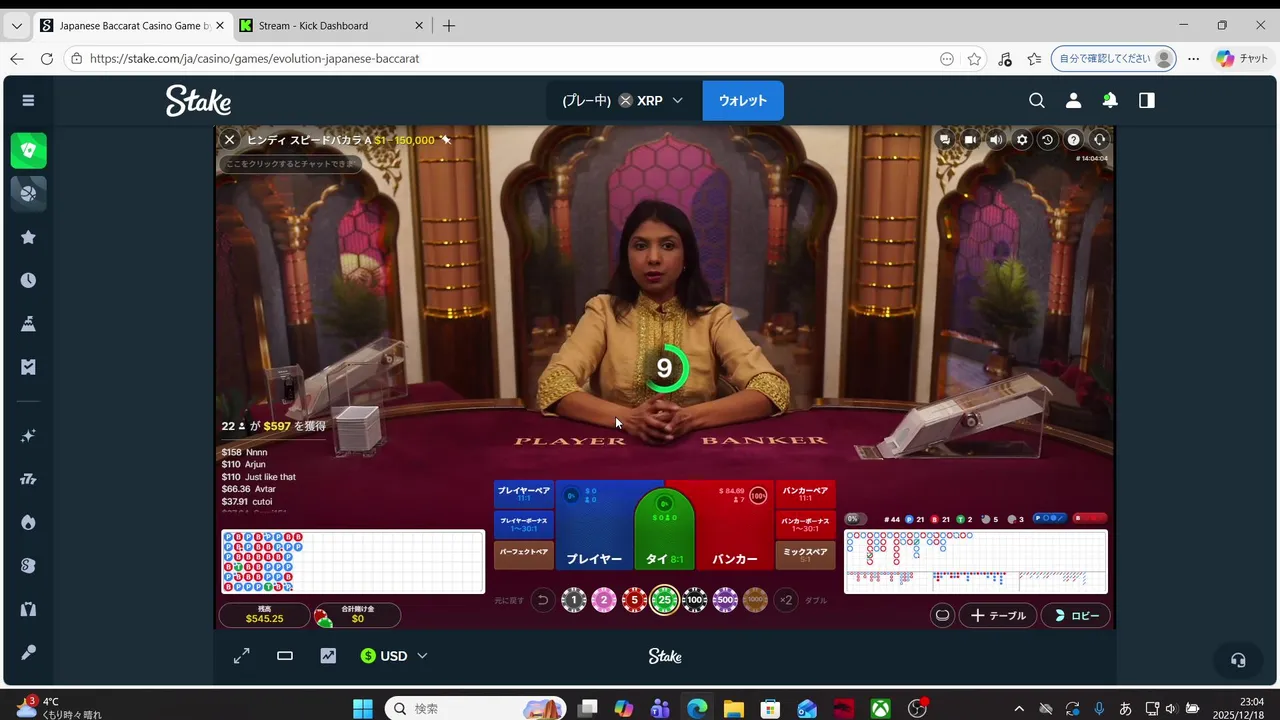Open the user profile icon
1280x720 pixels.
click(x=1073, y=100)
